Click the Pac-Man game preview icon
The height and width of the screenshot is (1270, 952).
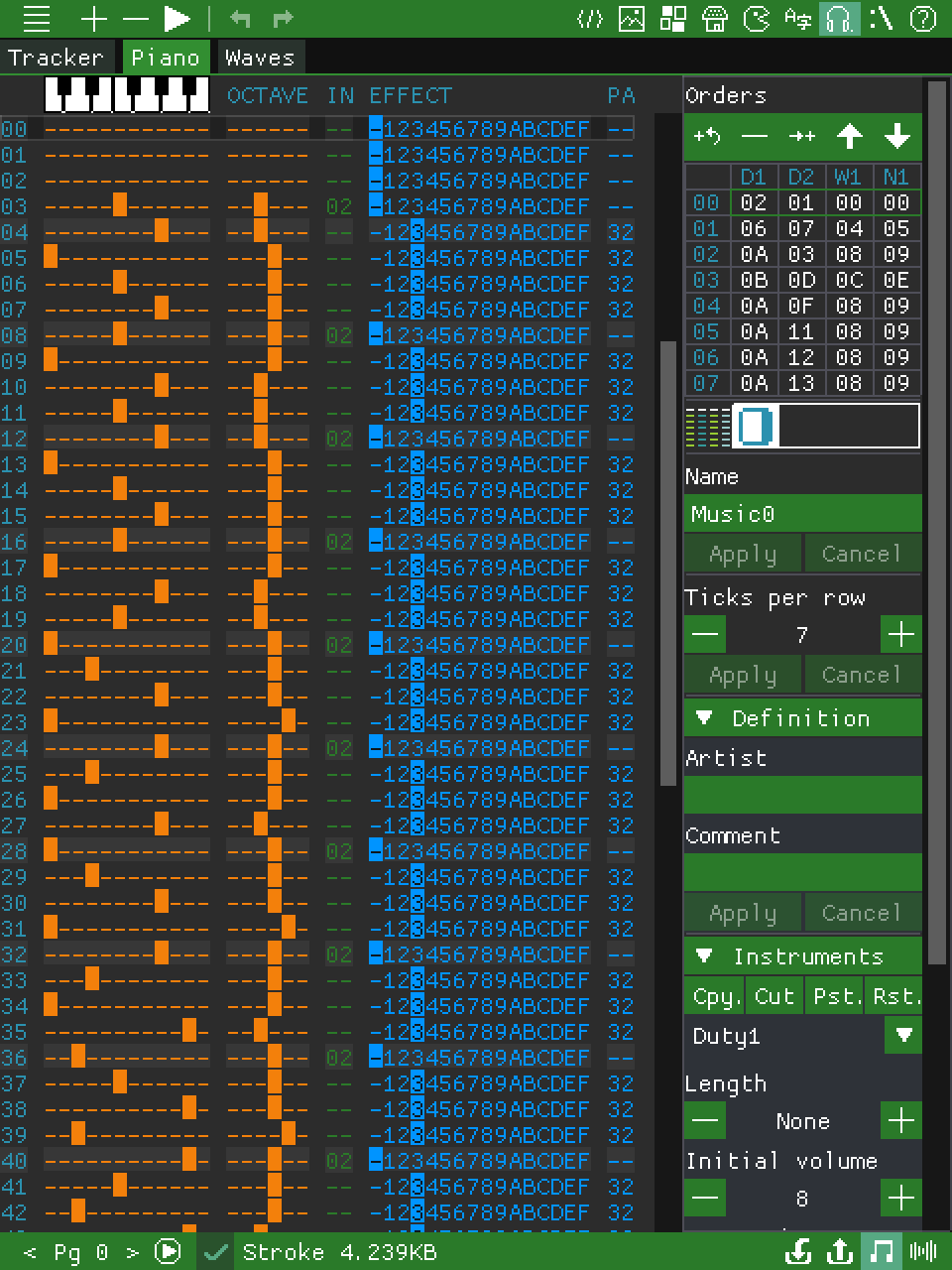(x=757, y=18)
